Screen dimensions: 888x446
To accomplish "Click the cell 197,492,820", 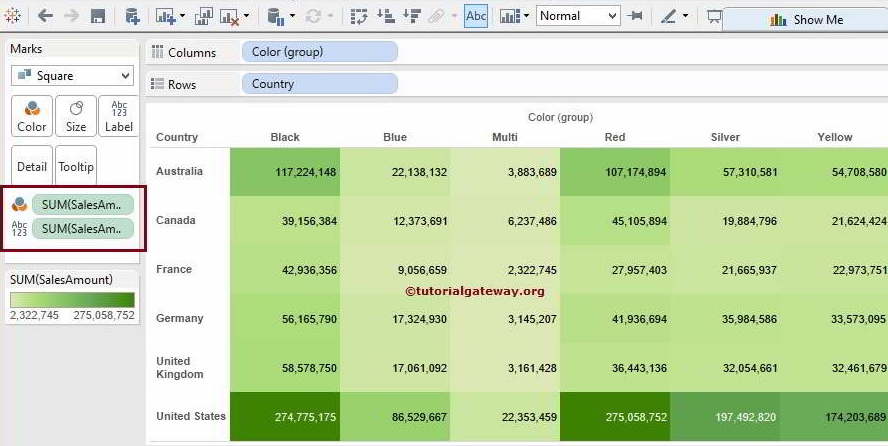I will [x=725, y=417].
